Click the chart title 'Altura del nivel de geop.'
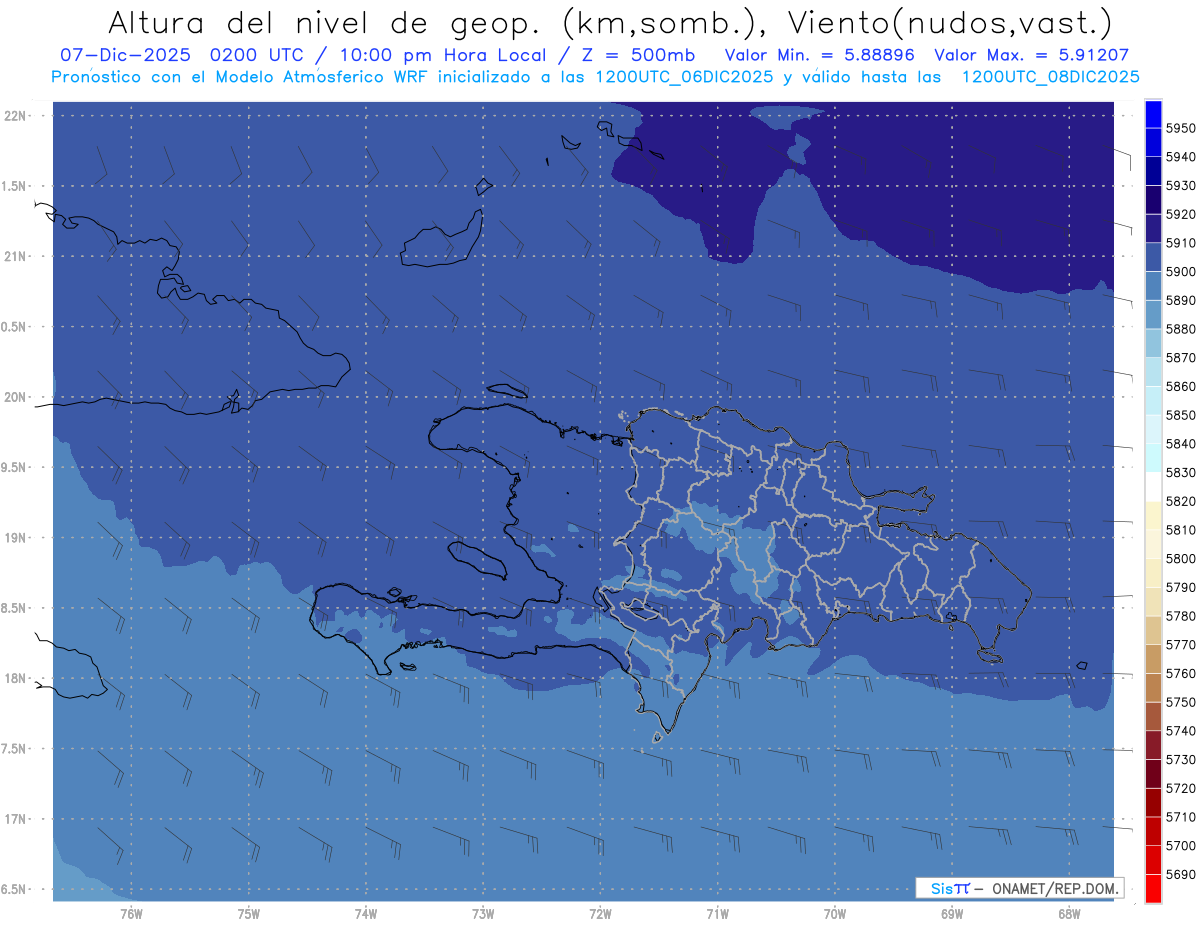Screen dimensions: 1200x927 click(x=327, y=22)
